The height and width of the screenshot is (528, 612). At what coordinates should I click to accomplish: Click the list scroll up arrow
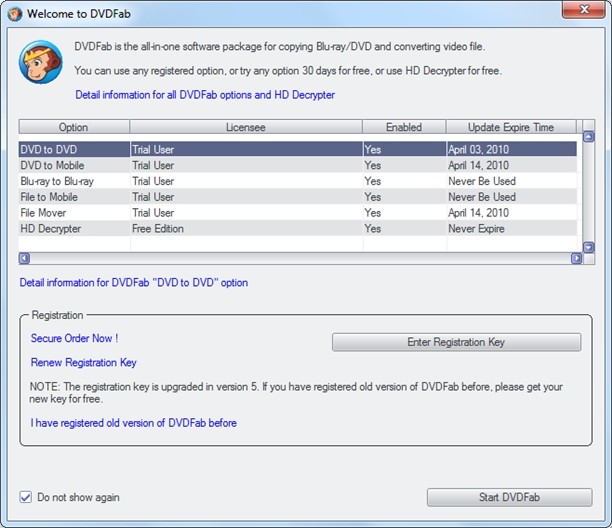click(x=588, y=137)
